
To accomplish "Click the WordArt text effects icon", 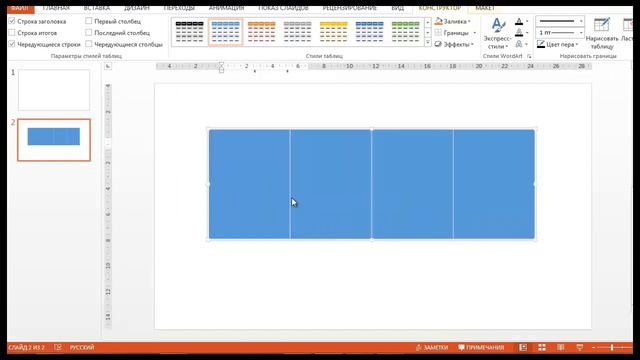I will point(518,44).
